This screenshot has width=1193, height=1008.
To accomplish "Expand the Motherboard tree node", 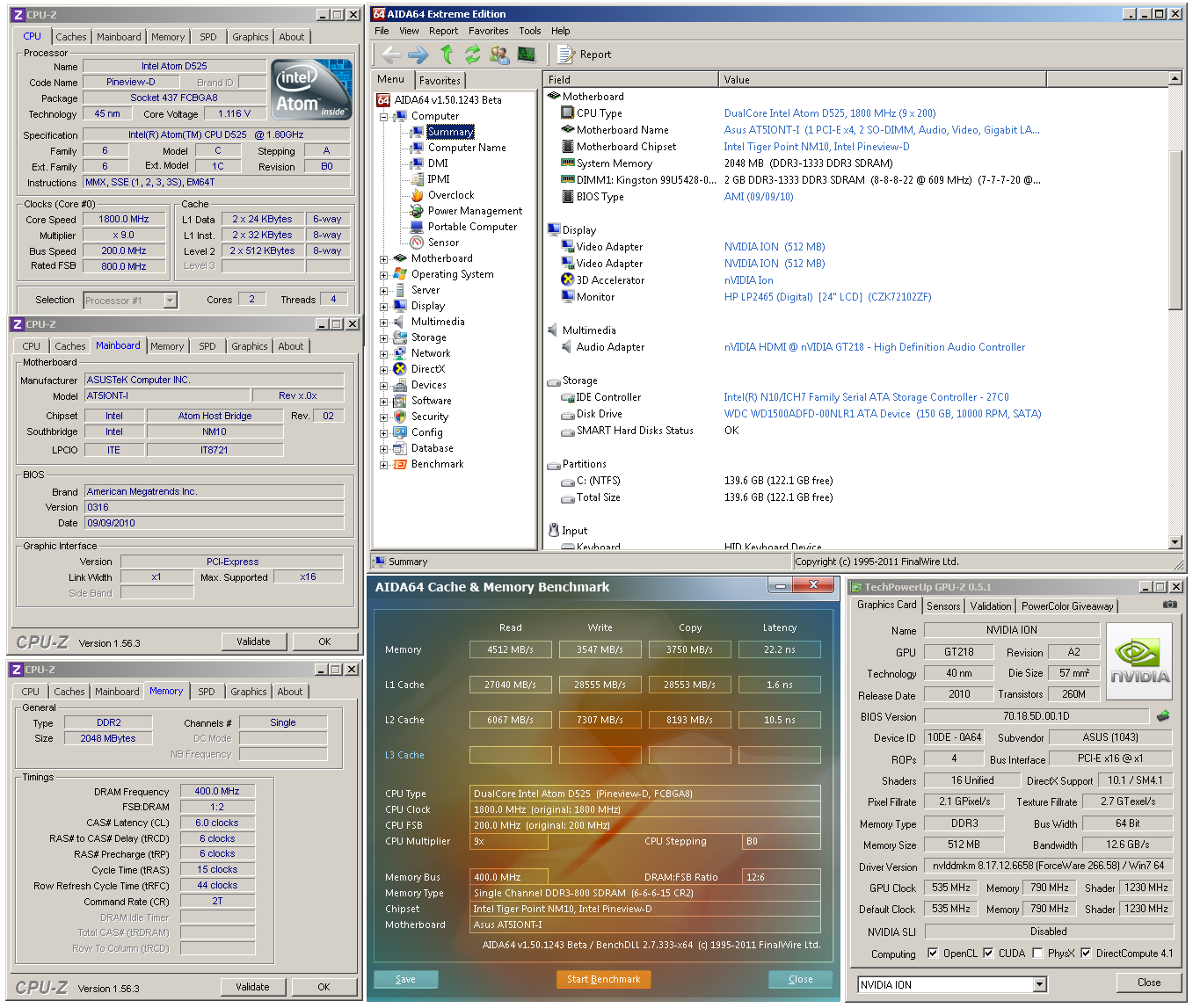I will 383,259.
